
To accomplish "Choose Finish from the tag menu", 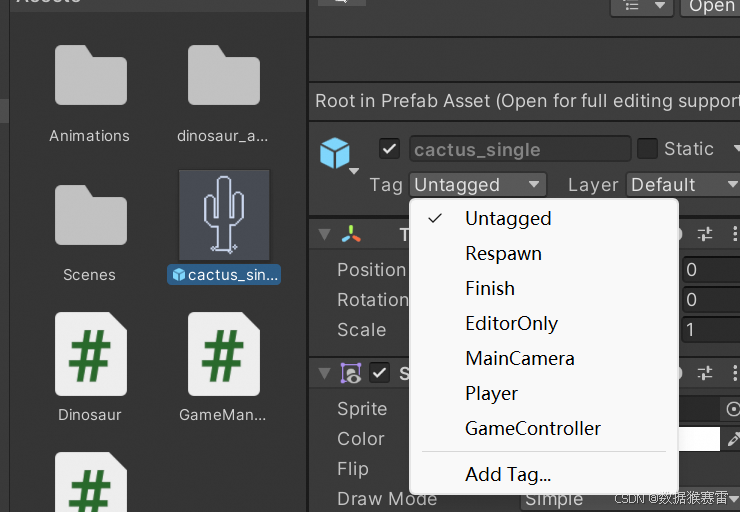I will 544,288.
